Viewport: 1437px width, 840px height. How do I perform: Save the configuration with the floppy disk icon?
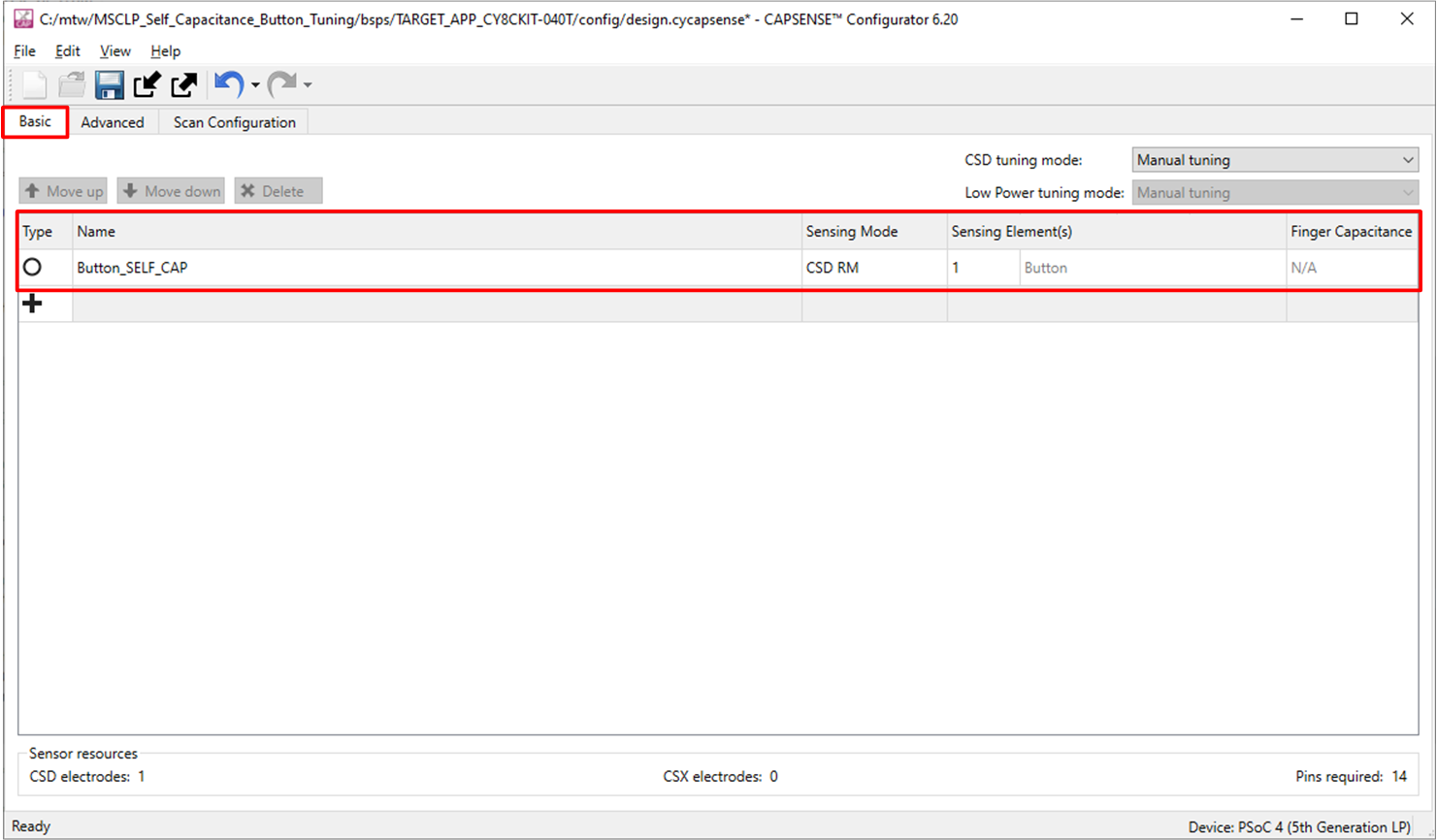point(109,85)
